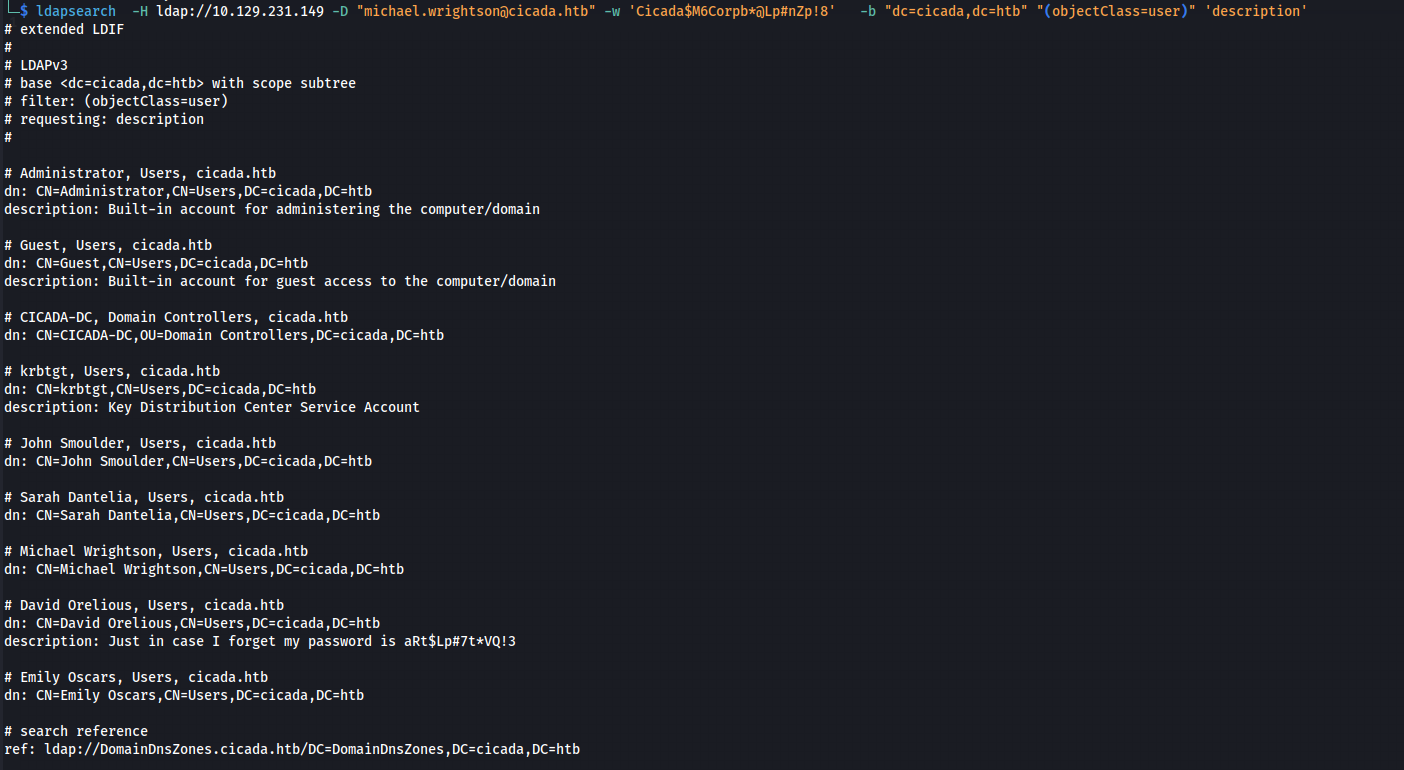Click the shell prompt dollar sign
Screen dimensions: 1404x770
(x=24, y=11)
